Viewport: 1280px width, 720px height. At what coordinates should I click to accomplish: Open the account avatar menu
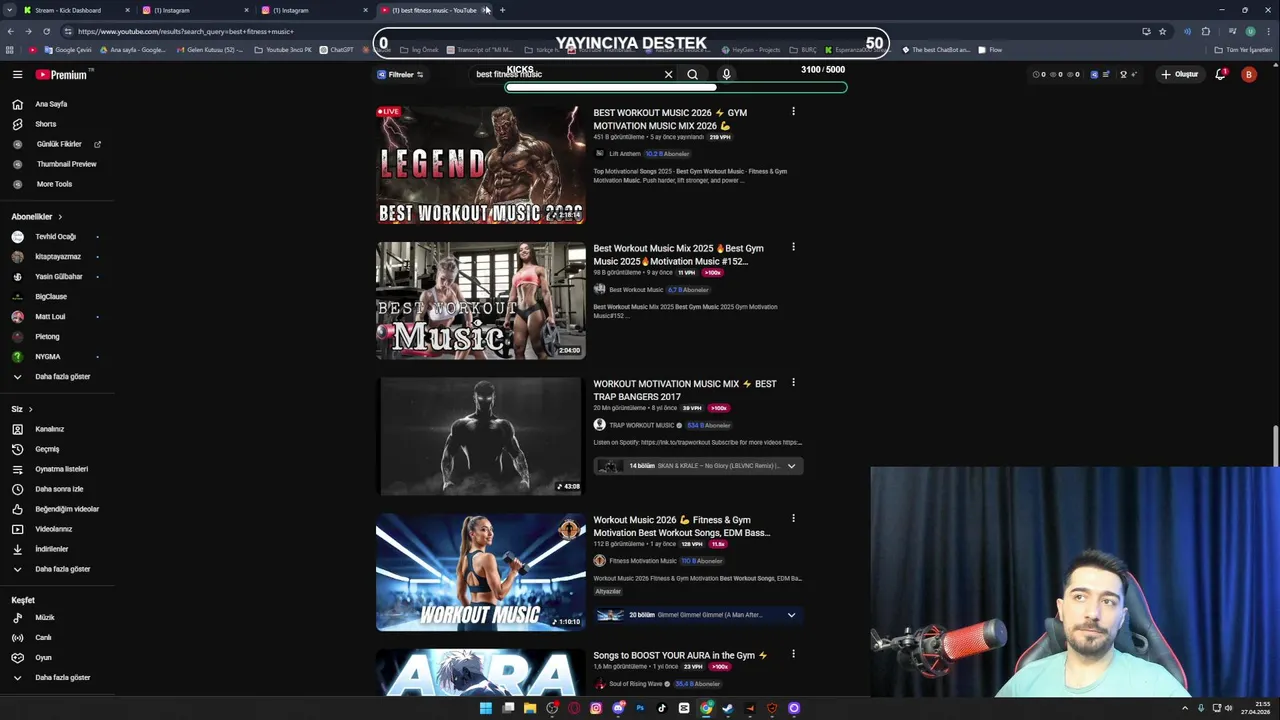(1248, 74)
